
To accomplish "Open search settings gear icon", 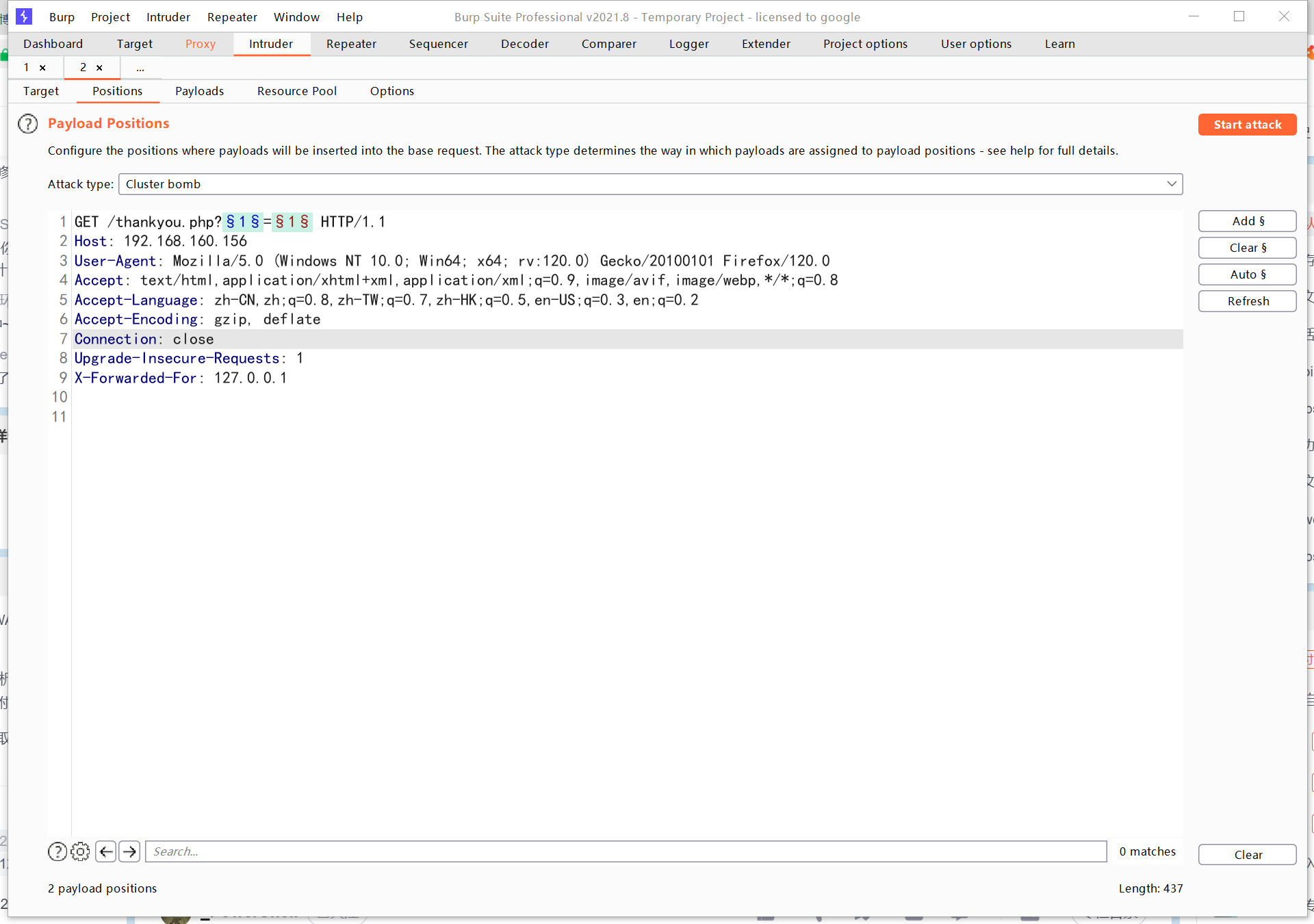I will (80, 851).
